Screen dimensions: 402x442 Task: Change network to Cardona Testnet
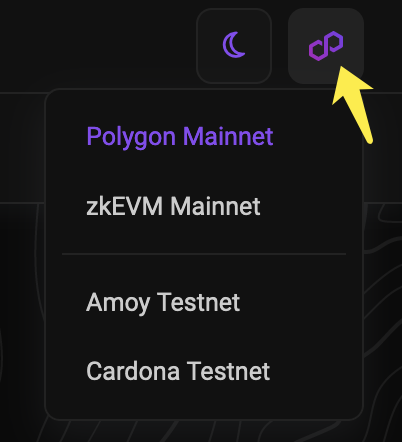(x=178, y=371)
